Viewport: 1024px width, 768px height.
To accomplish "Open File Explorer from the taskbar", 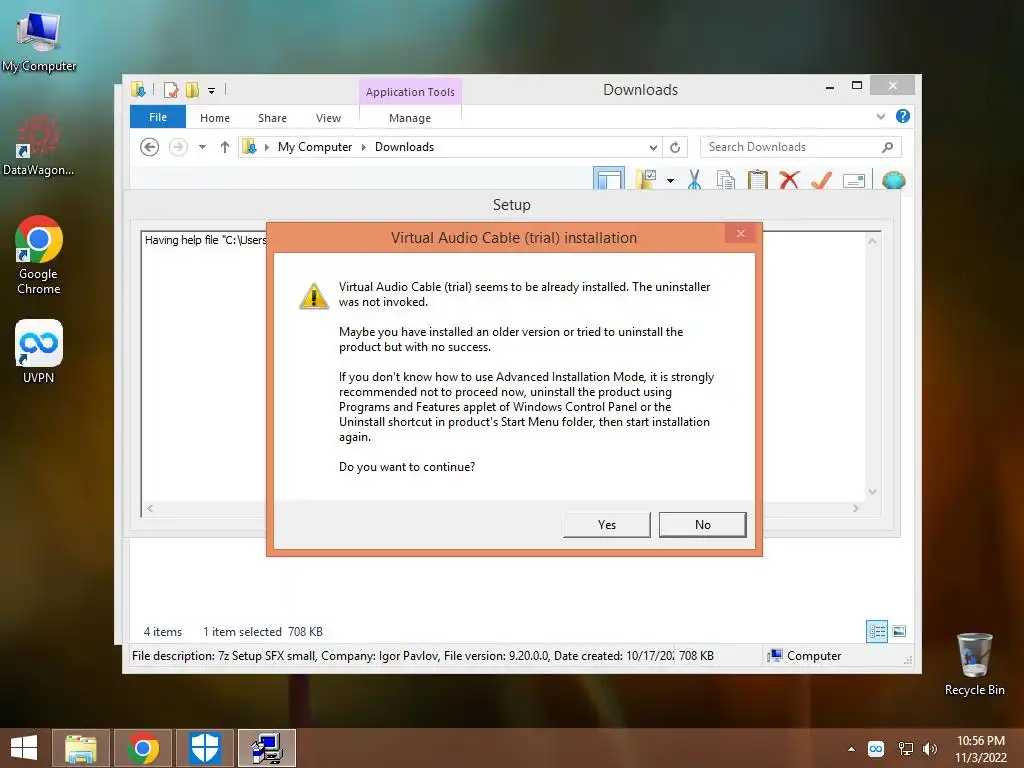I will pyautogui.click(x=80, y=748).
